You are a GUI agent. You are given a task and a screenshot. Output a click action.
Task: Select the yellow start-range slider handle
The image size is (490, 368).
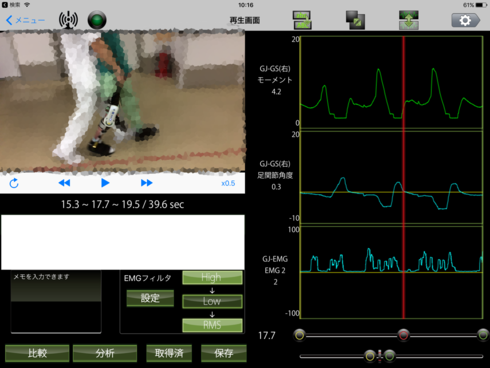click(300, 335)
